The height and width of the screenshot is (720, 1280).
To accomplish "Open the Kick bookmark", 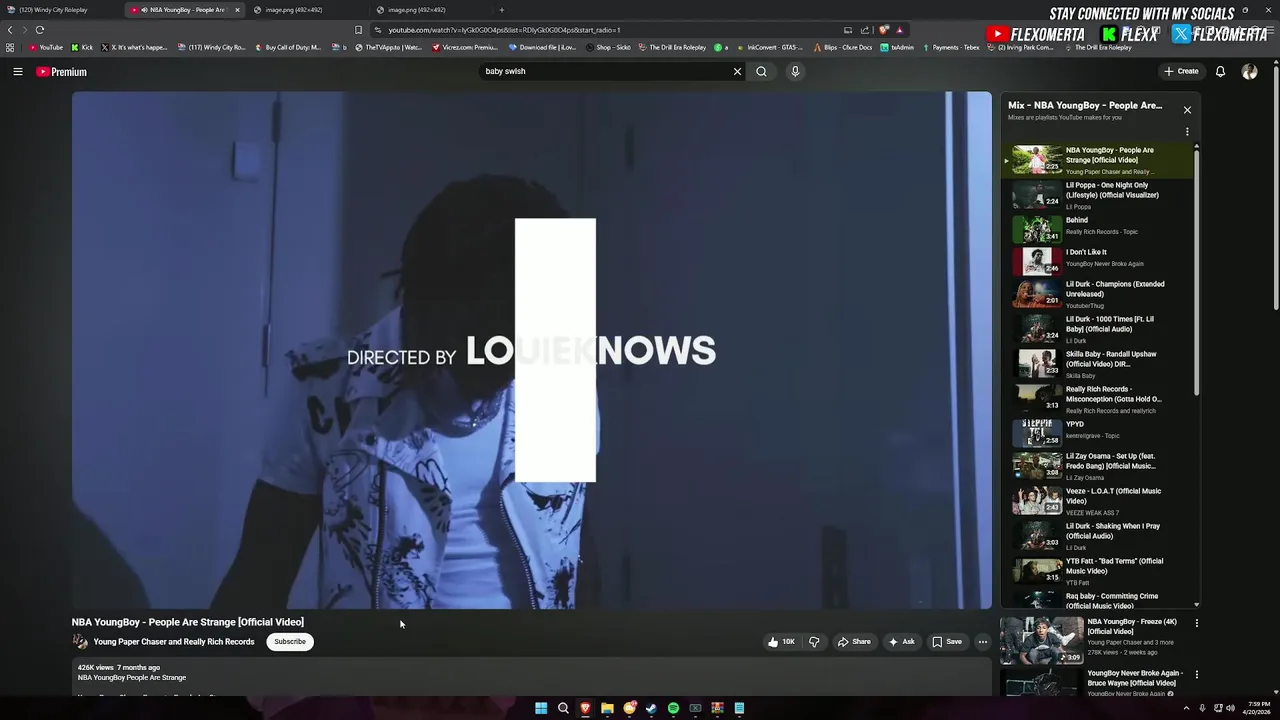I will [x=82, y=47].
